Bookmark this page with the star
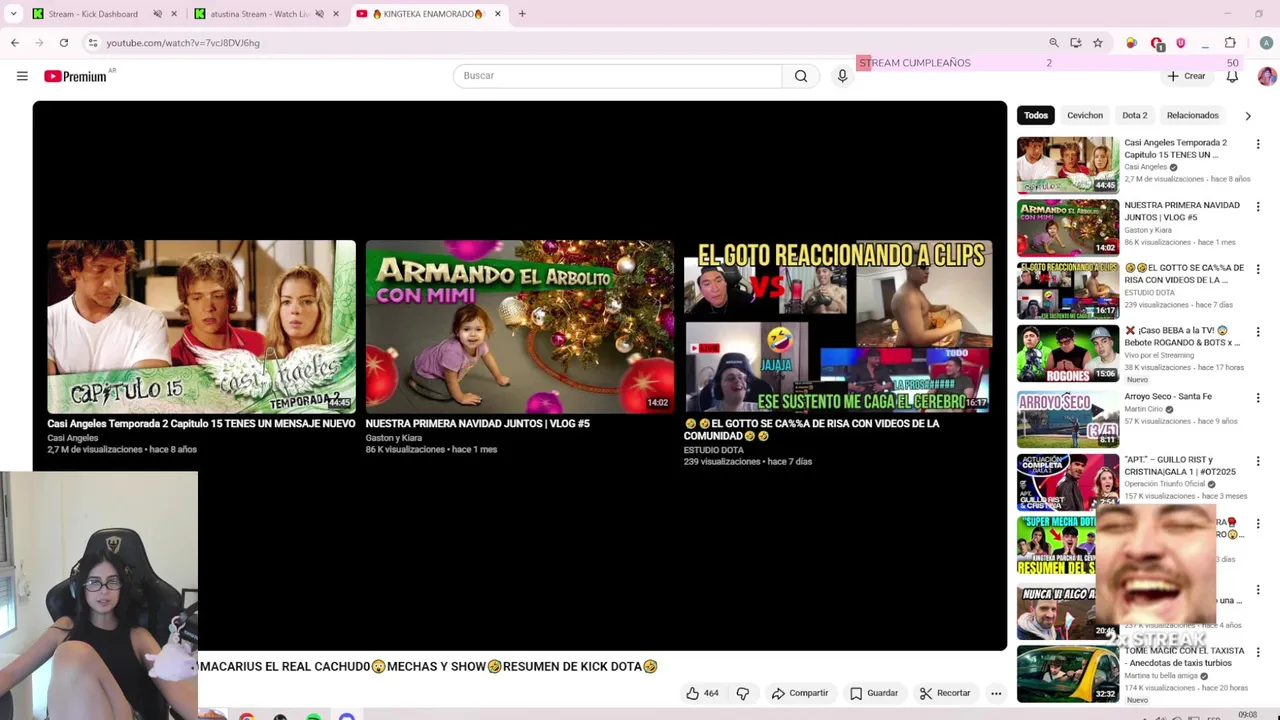1280x720 pixels. pyautogui.click(x=1097, y=43)
